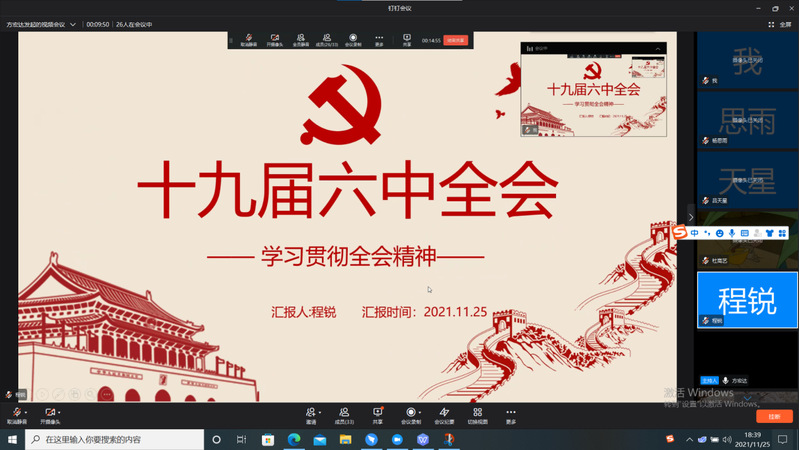The width and height of the screenshot is (799, 450).
Task: Open members list 成员(33) in bottom toolbar
Action: [344, 415]
